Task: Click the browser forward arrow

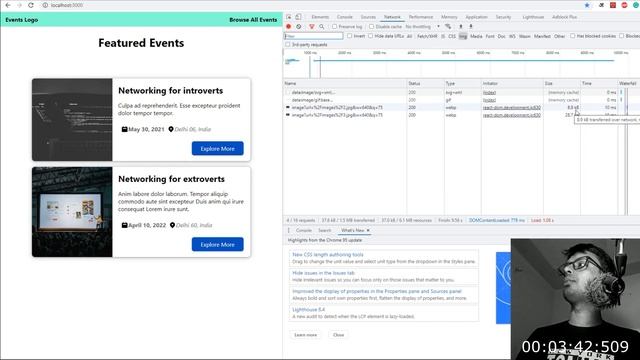Action: (19, 5)
